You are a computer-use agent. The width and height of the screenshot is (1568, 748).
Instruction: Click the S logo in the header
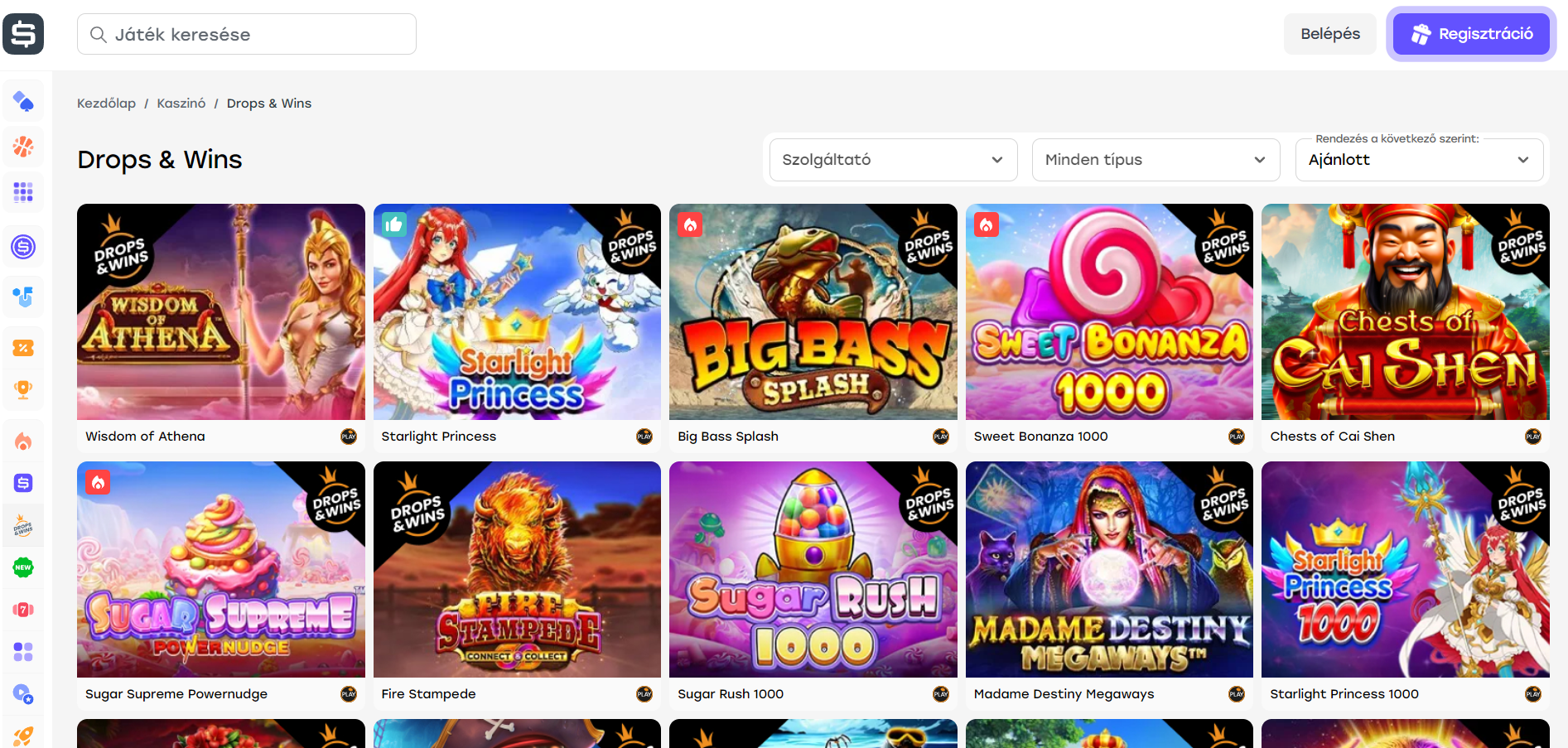pos(23,34)
